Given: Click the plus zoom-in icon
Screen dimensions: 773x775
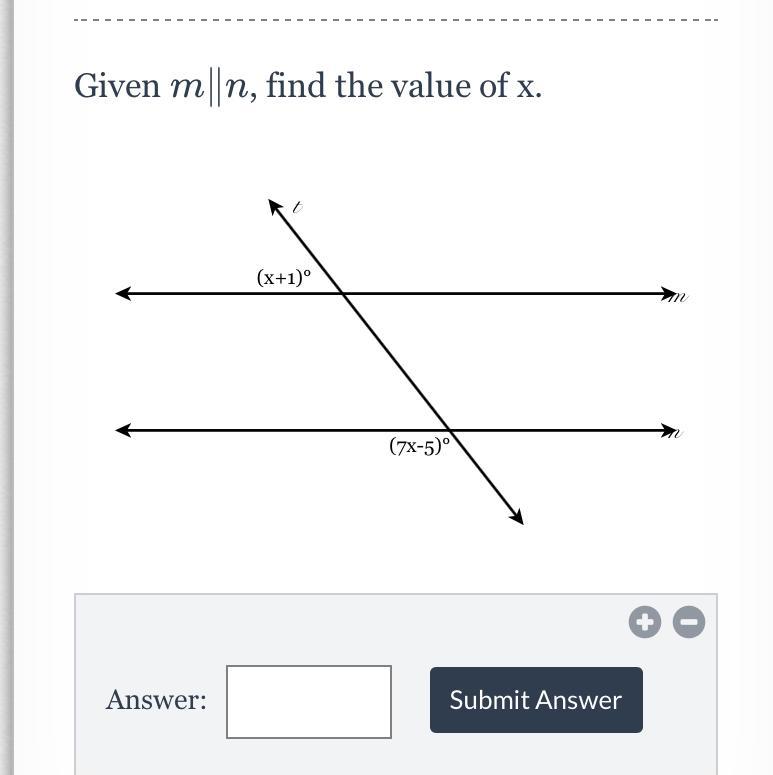Looking at the screenshot, I should pyautogui.click(x=644, y=622).
